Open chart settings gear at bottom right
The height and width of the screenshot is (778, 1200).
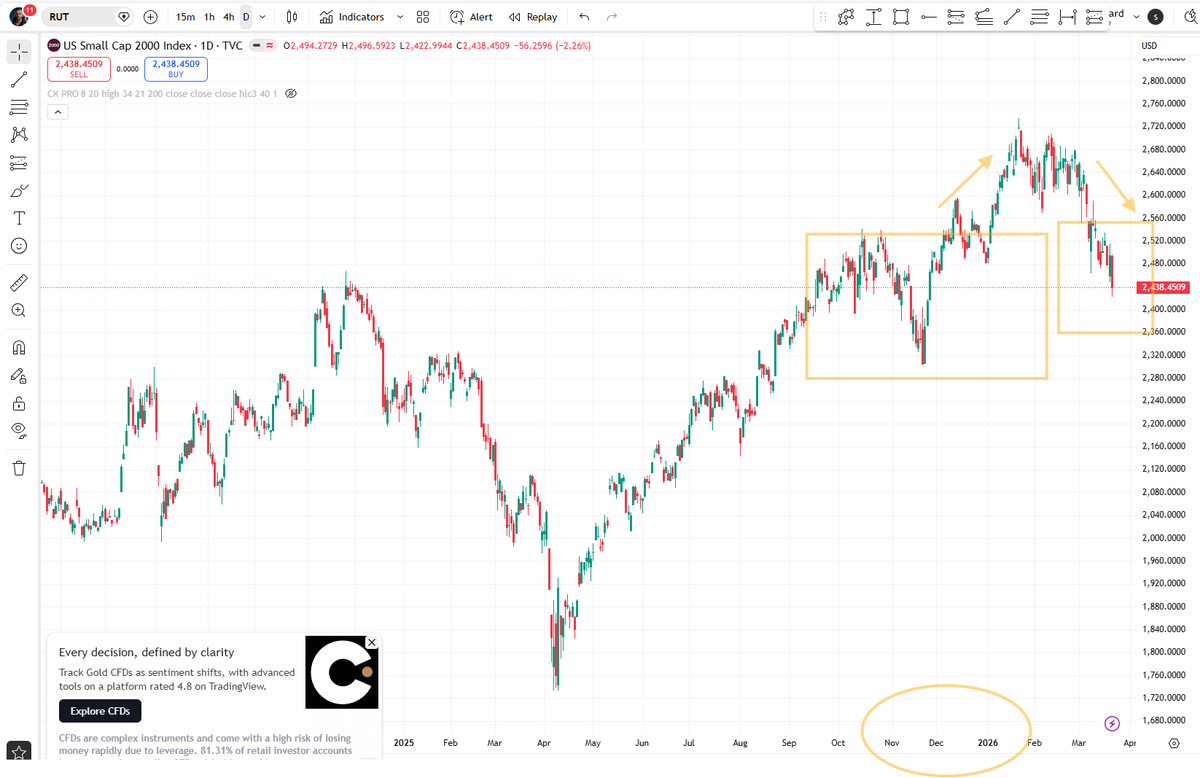[1174, 743]
